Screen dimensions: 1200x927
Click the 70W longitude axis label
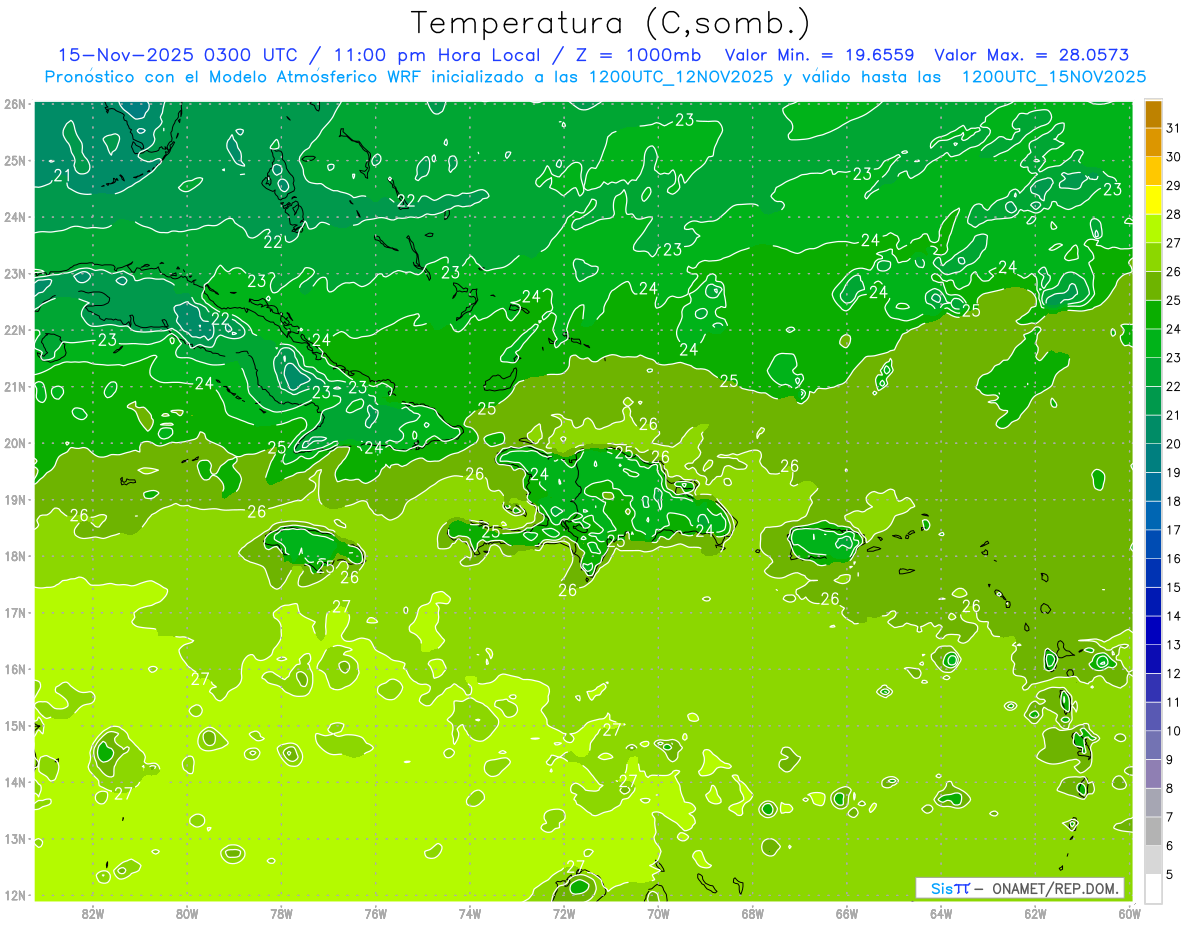658,913
